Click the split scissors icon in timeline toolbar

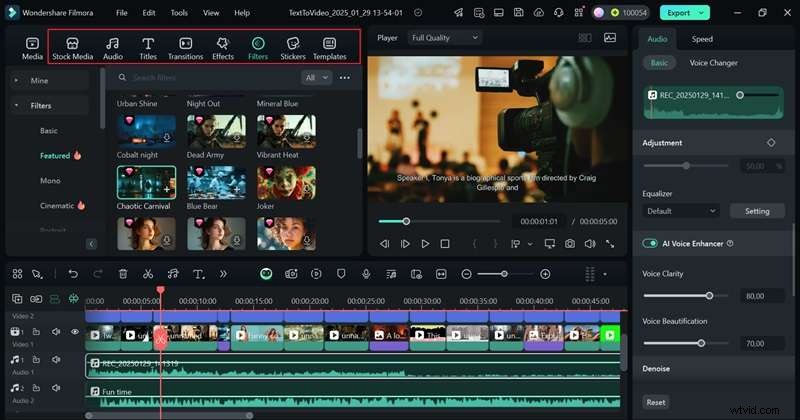click(x=148, y=274)
